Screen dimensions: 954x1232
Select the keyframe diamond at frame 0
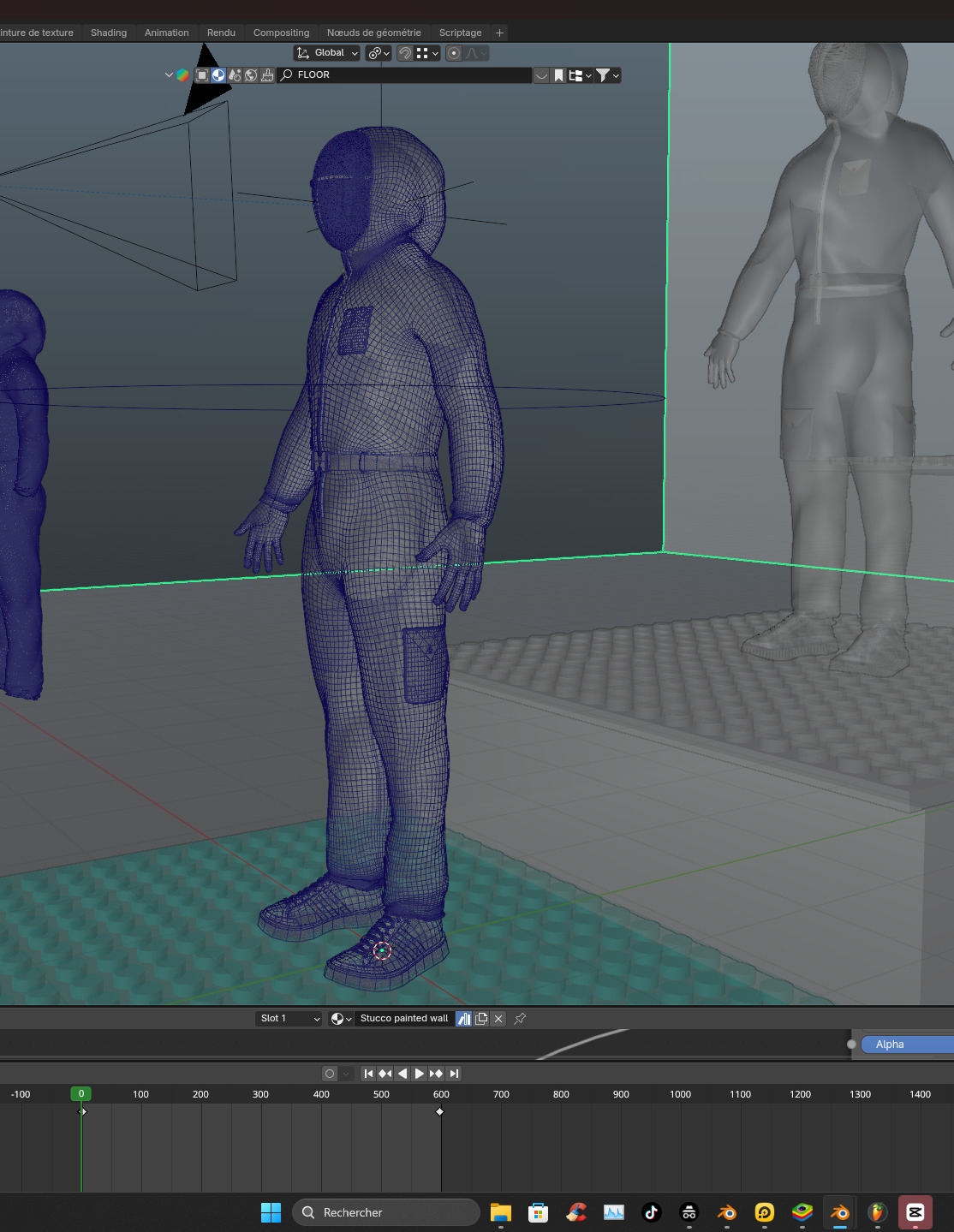coord(82,1112)
